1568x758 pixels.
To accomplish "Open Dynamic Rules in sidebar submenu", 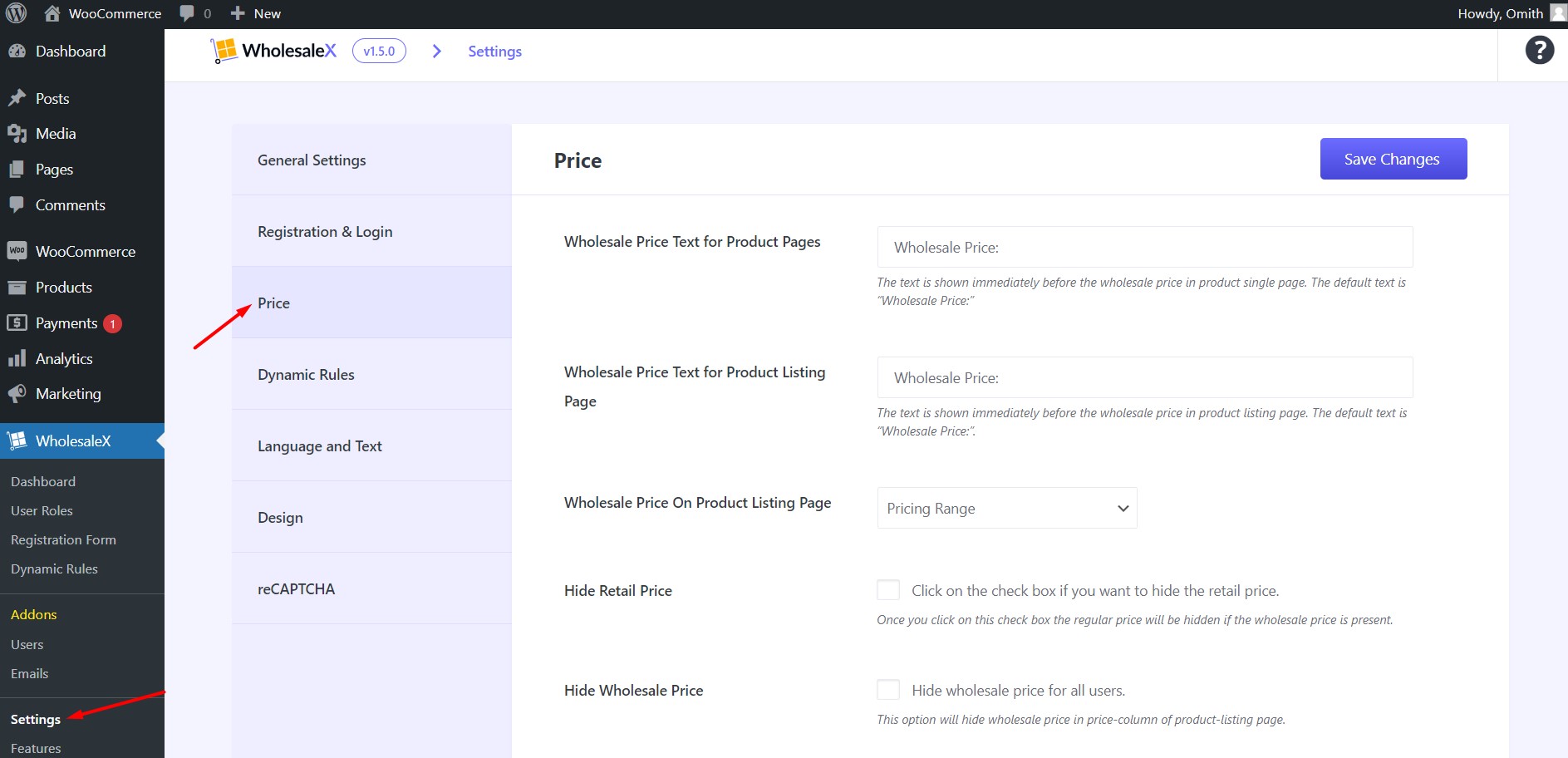I will (x=54, y=568).
